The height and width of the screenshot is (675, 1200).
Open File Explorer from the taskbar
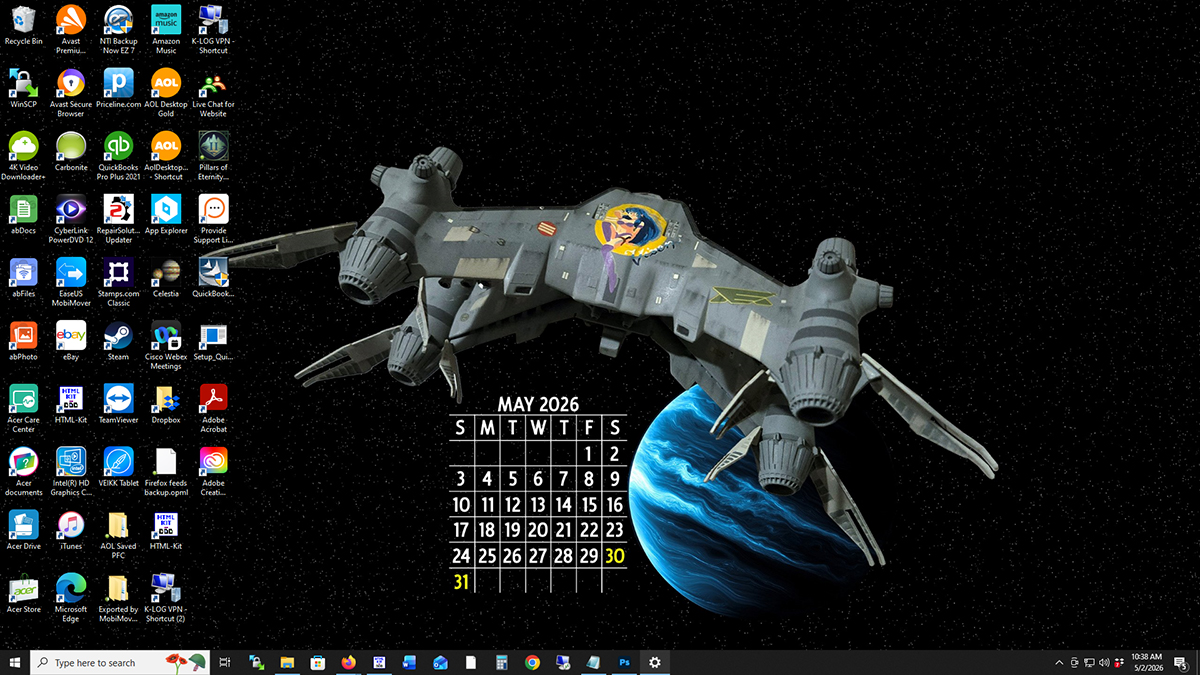287,662
